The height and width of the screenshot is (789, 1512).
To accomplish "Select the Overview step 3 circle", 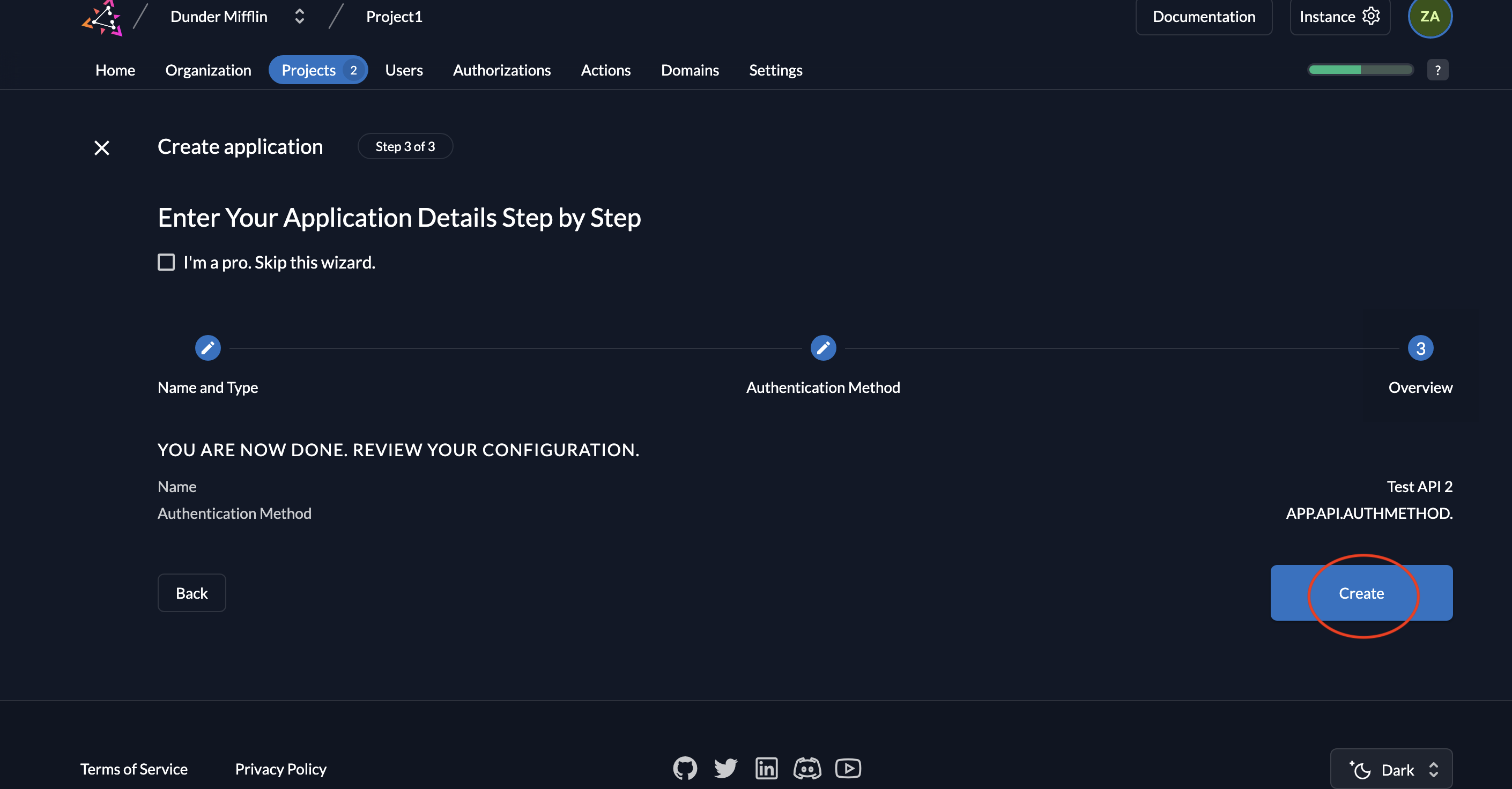I will (x=1420, y=348).
